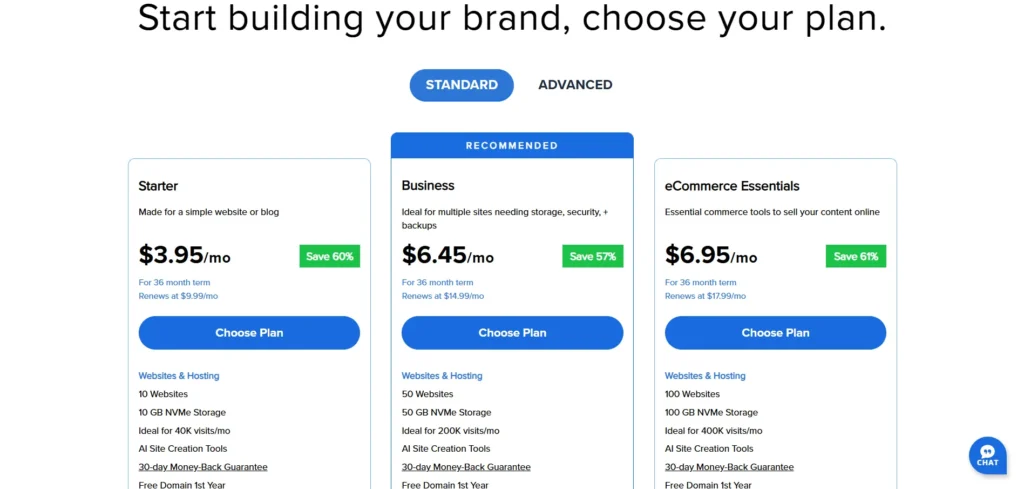This screenshot has height=489, width=1024.
Task: Click the Save 60% badge
Action: point(329,256)
